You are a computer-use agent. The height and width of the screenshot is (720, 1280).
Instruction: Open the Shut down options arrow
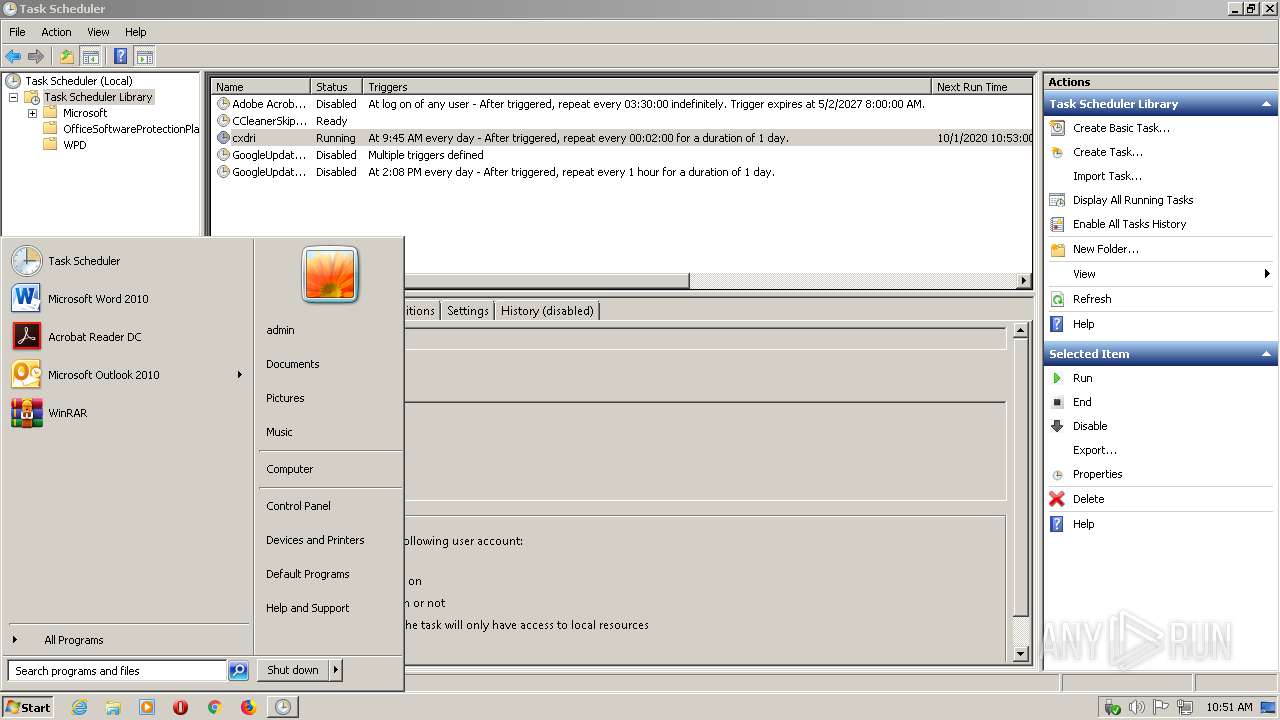click(336, 671)
